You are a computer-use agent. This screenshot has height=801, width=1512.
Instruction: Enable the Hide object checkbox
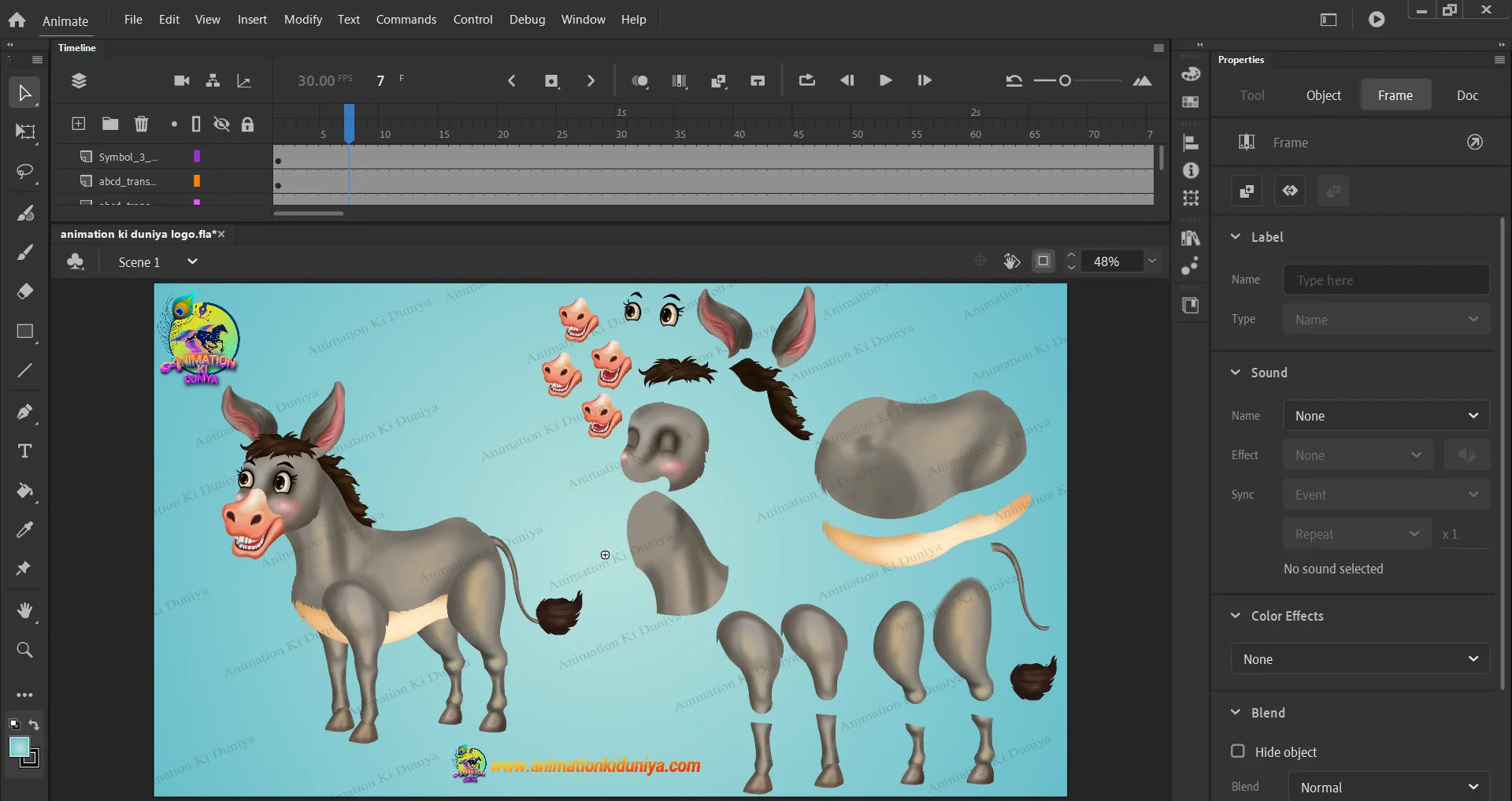coord(1238,751)
